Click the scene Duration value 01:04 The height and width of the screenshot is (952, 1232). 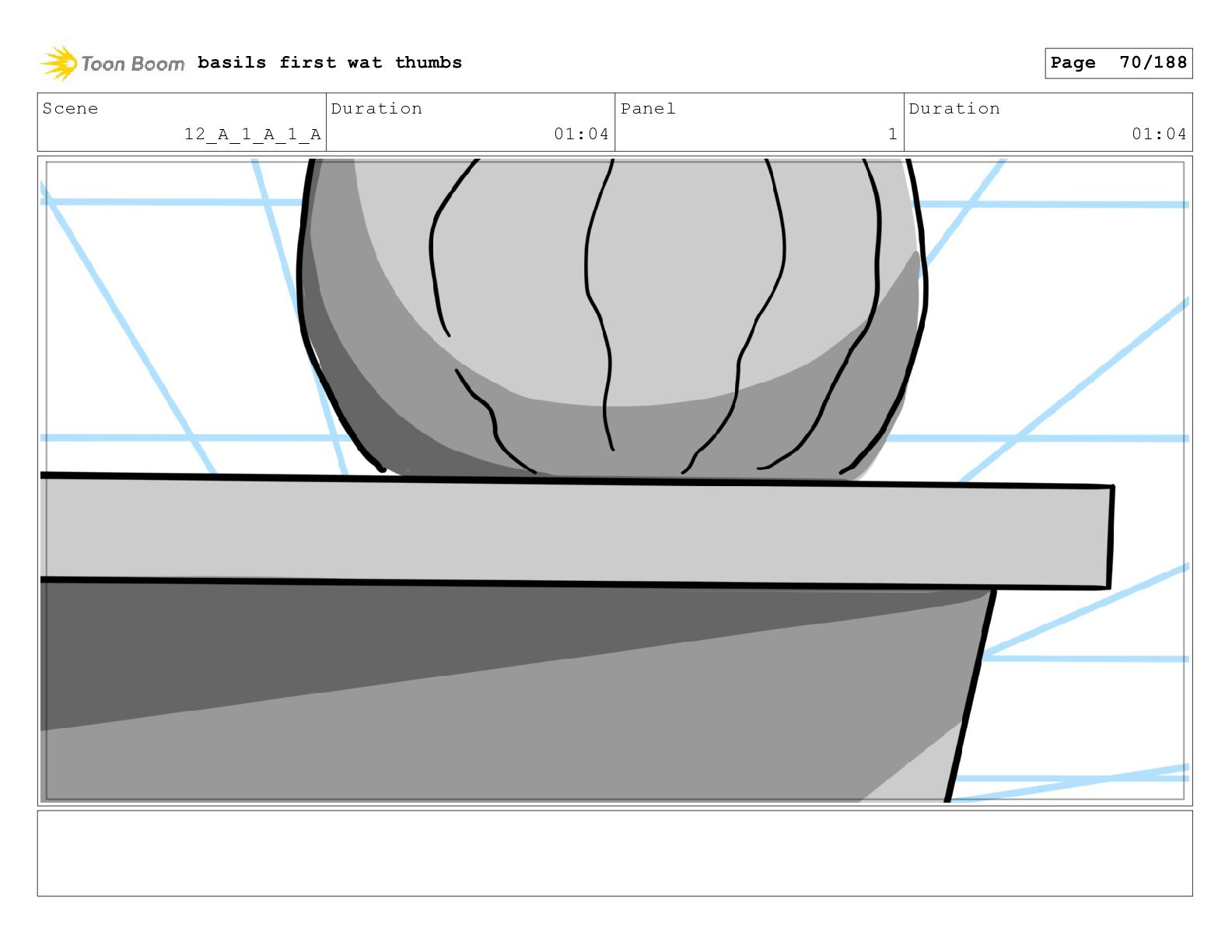coord(581,134)
